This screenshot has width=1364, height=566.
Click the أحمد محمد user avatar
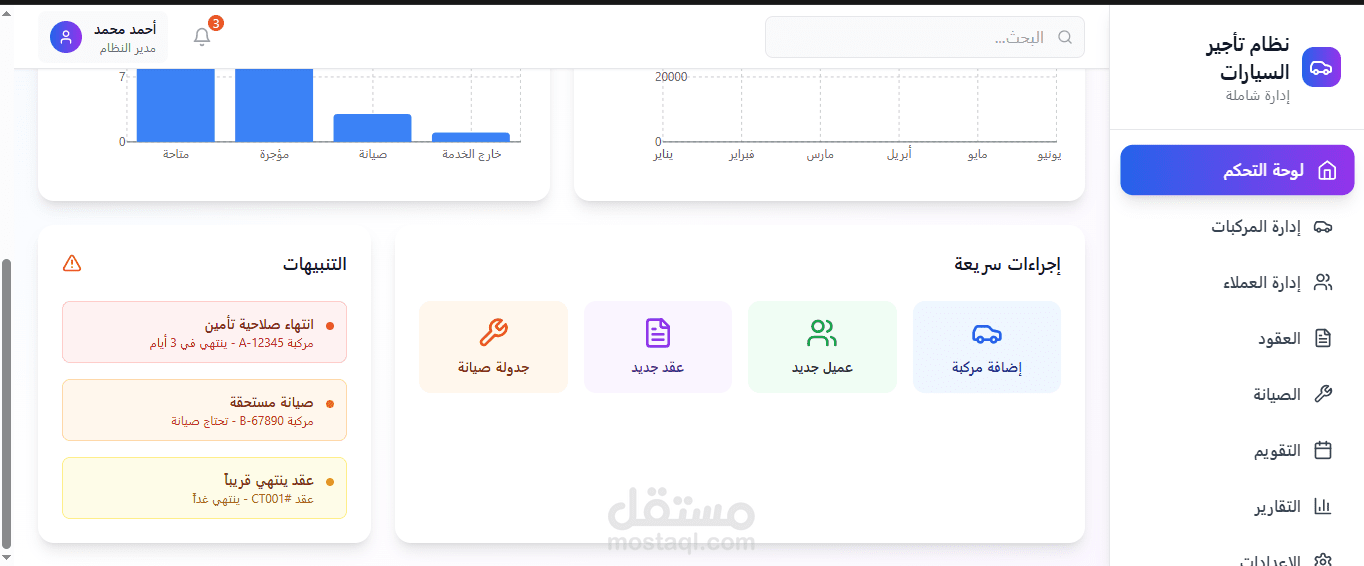click(66, 37)
